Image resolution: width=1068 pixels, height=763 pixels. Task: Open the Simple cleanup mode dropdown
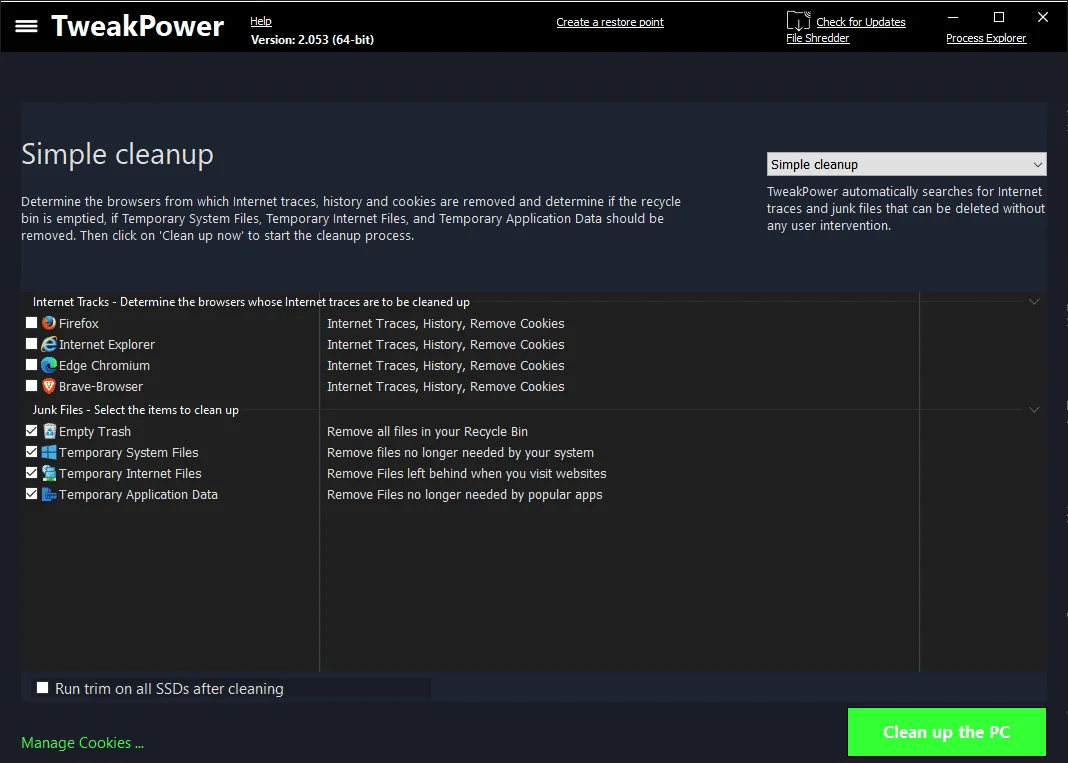pos(907,164)
